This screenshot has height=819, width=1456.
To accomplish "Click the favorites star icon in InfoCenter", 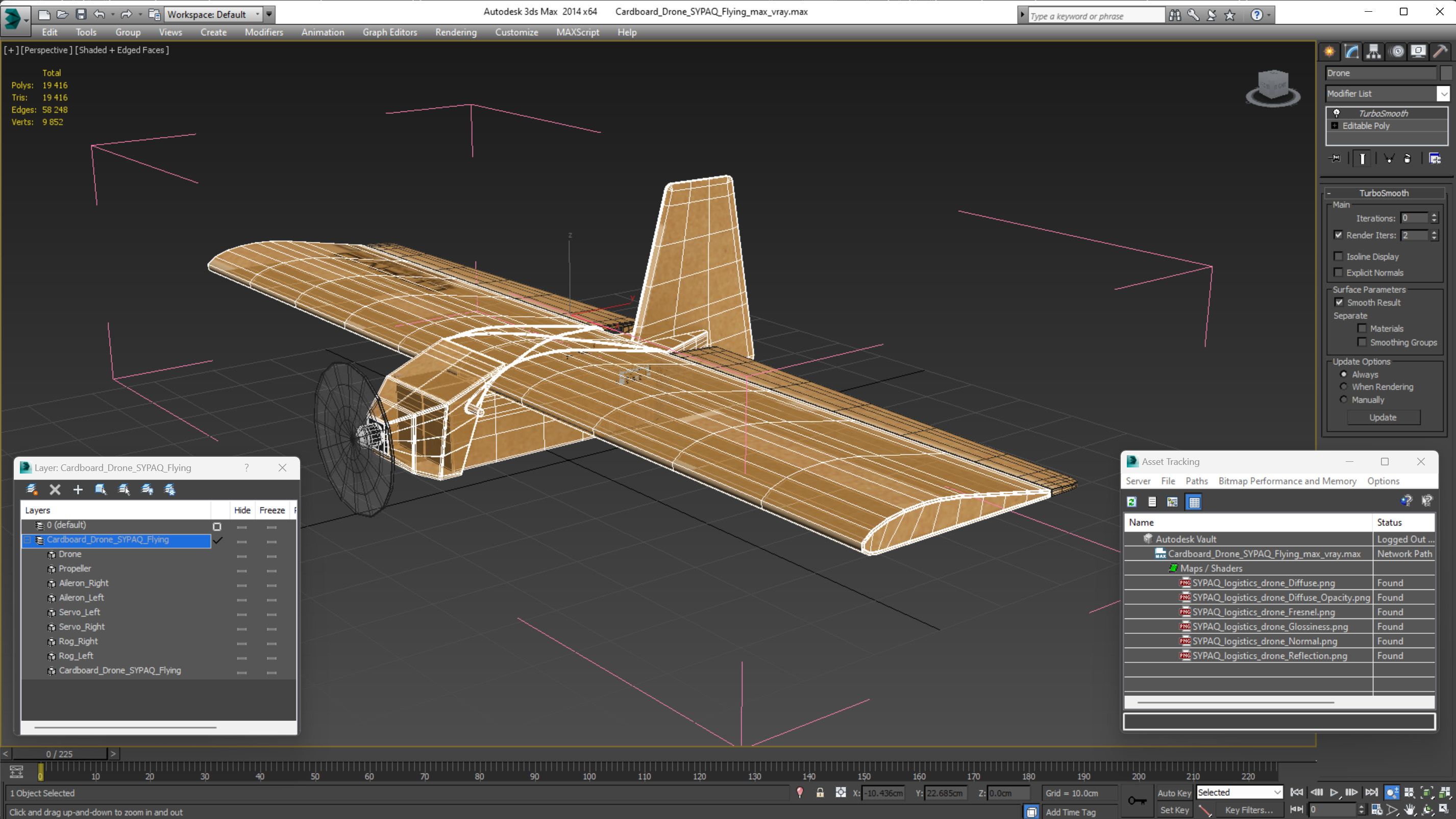I will pos(1230,15).
